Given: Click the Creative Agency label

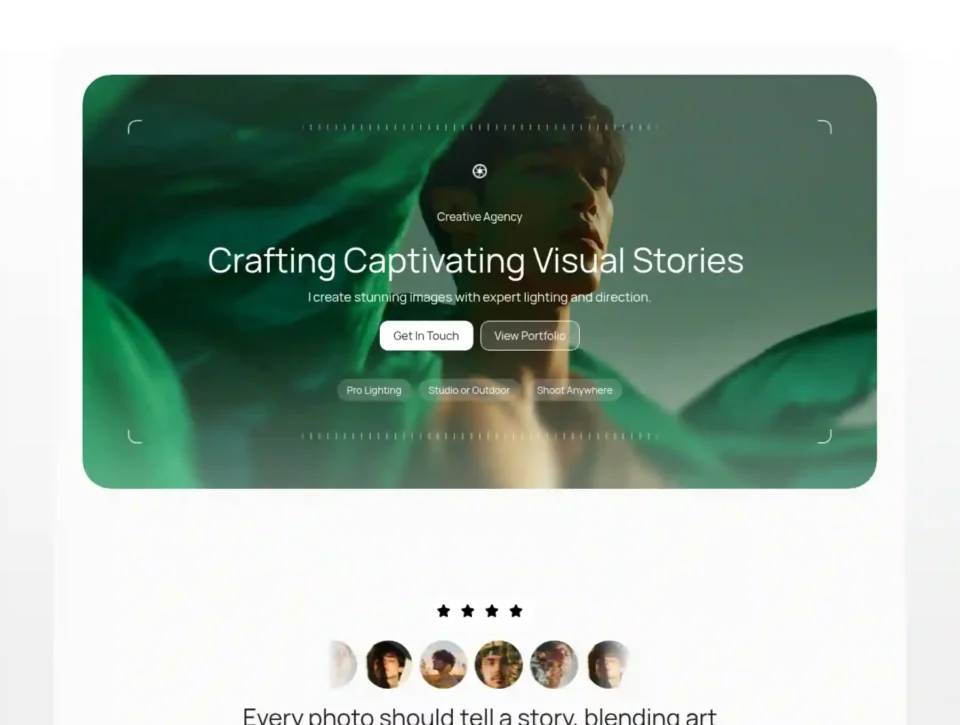Looking at the screenshot, I should (479, 217).
